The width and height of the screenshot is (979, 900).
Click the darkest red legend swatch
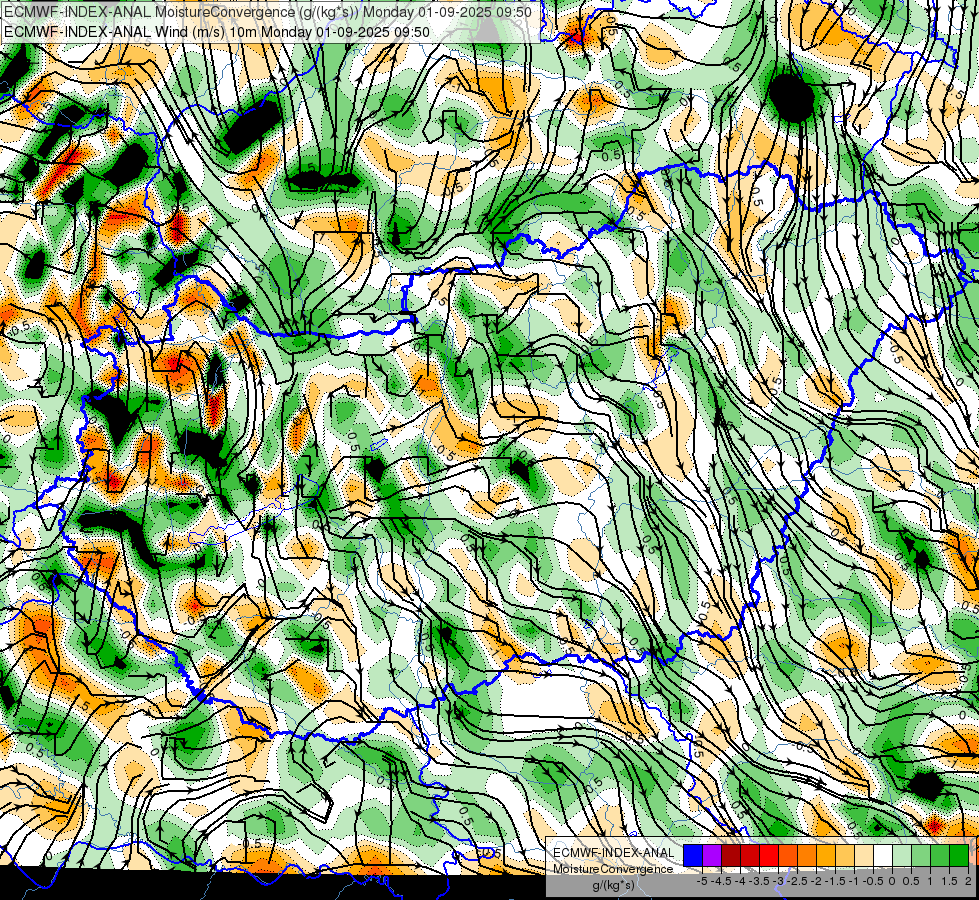point(731,855)
